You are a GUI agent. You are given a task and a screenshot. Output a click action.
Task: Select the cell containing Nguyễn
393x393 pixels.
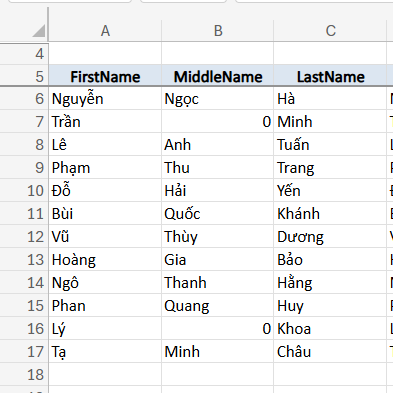pos(105,99)
